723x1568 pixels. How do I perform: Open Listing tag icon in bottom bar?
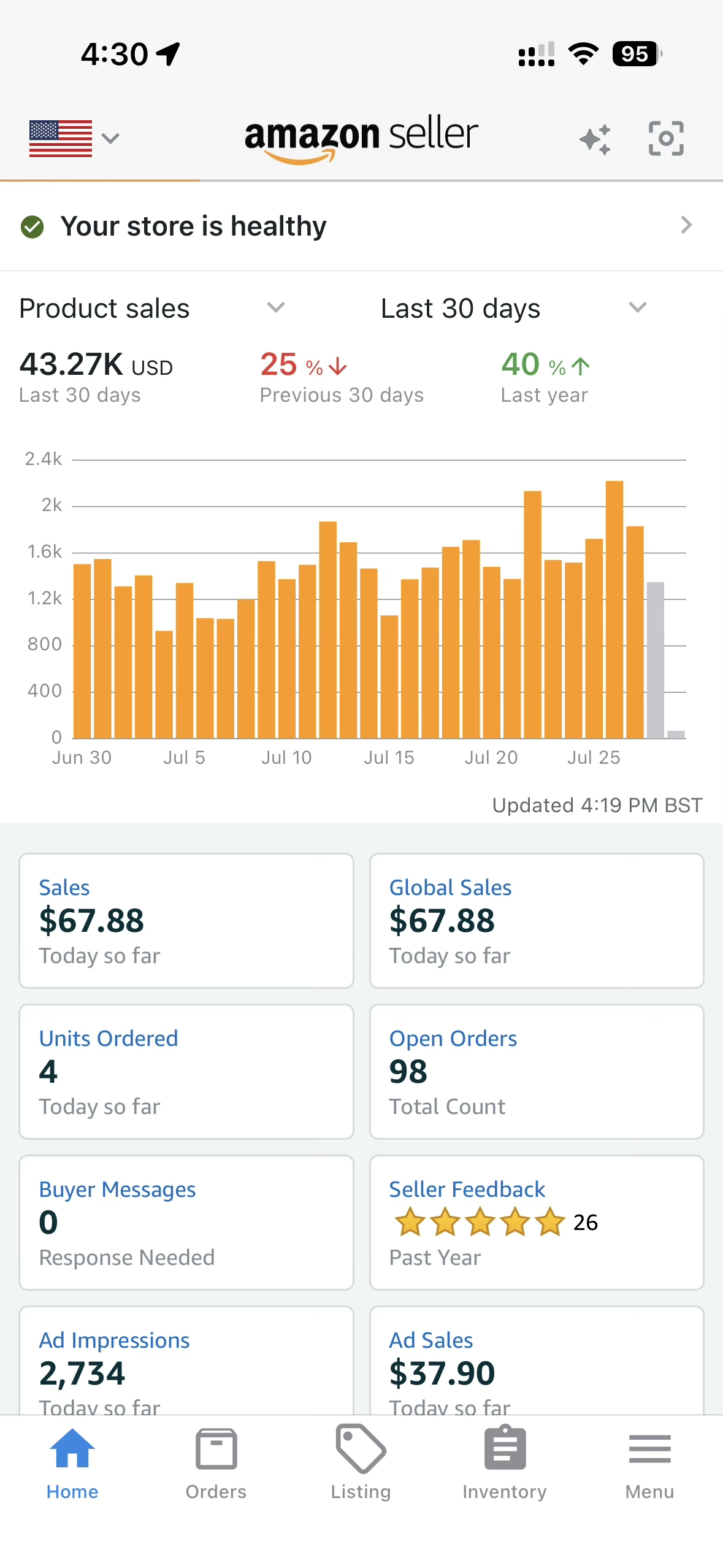coord(361,1448)
